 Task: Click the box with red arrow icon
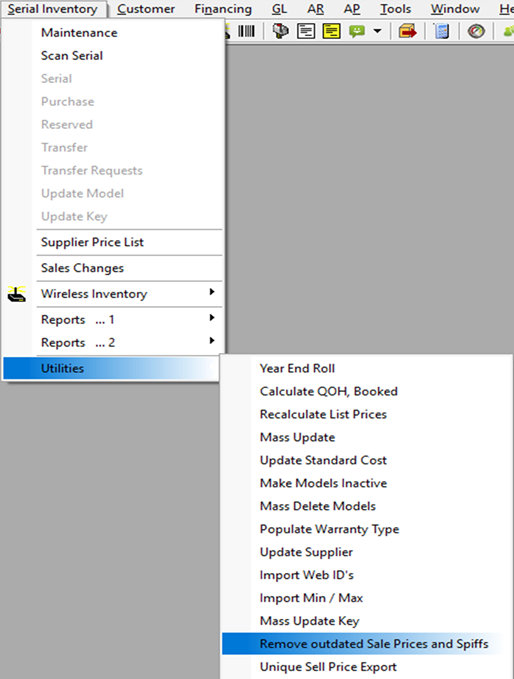point(407,31)
